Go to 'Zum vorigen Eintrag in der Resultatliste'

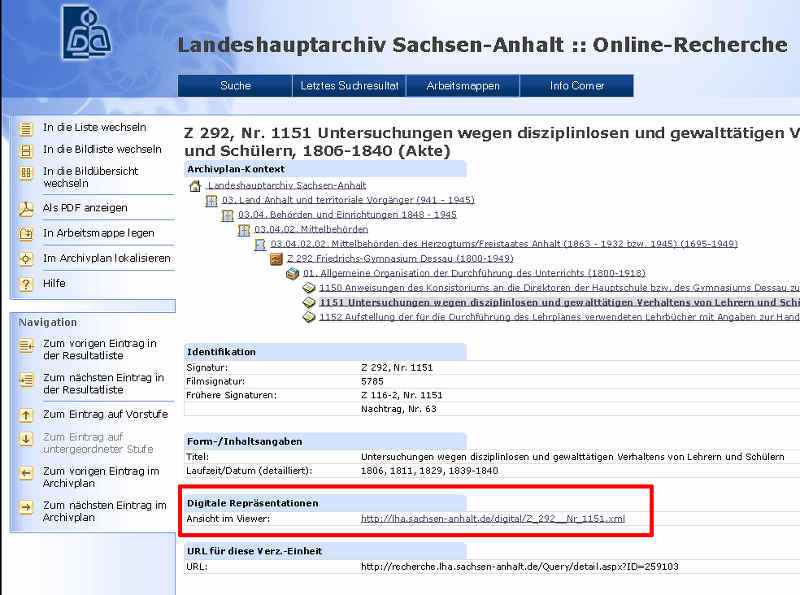coord(100,350)
